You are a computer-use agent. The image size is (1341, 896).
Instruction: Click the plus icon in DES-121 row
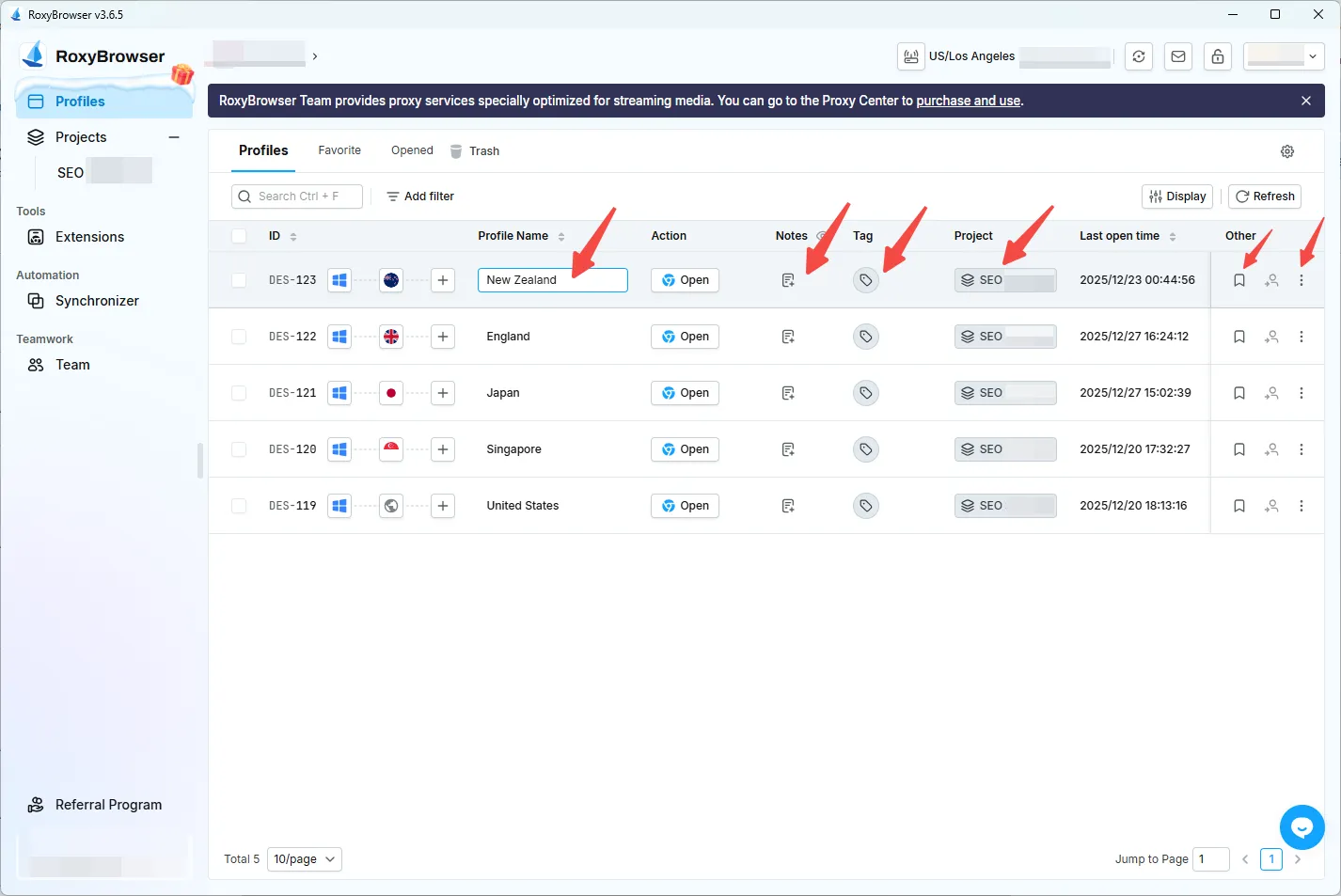(x=442, y=393)
